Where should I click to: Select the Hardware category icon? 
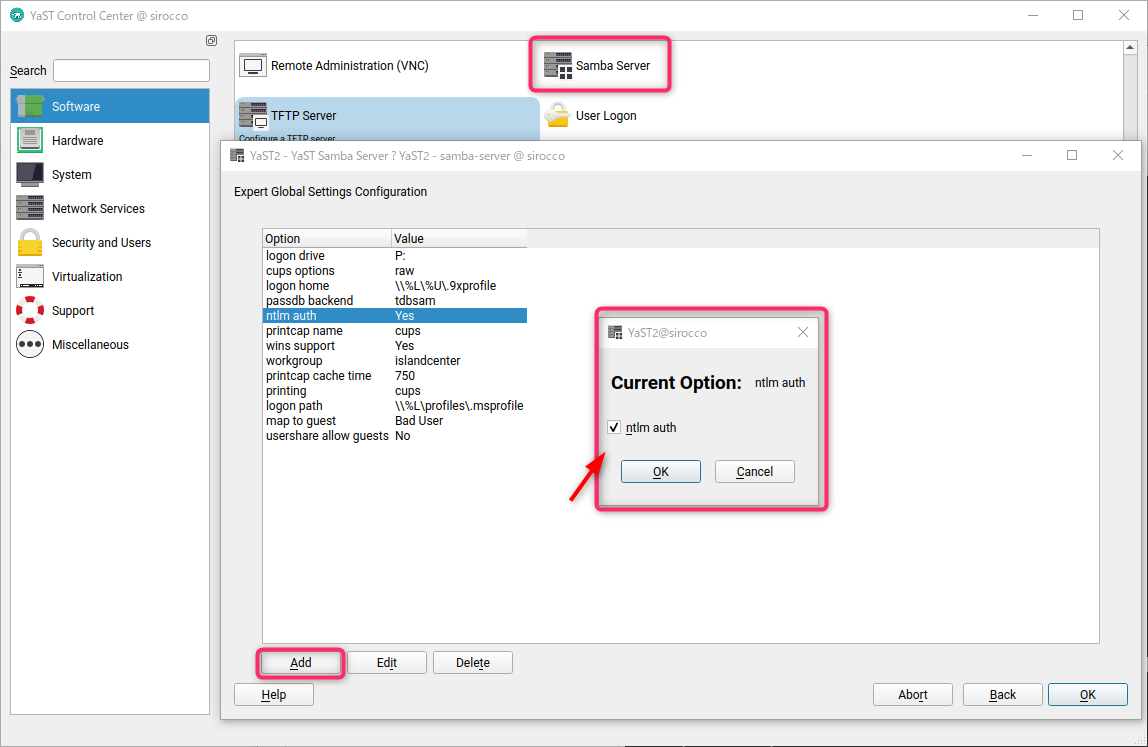30,140
